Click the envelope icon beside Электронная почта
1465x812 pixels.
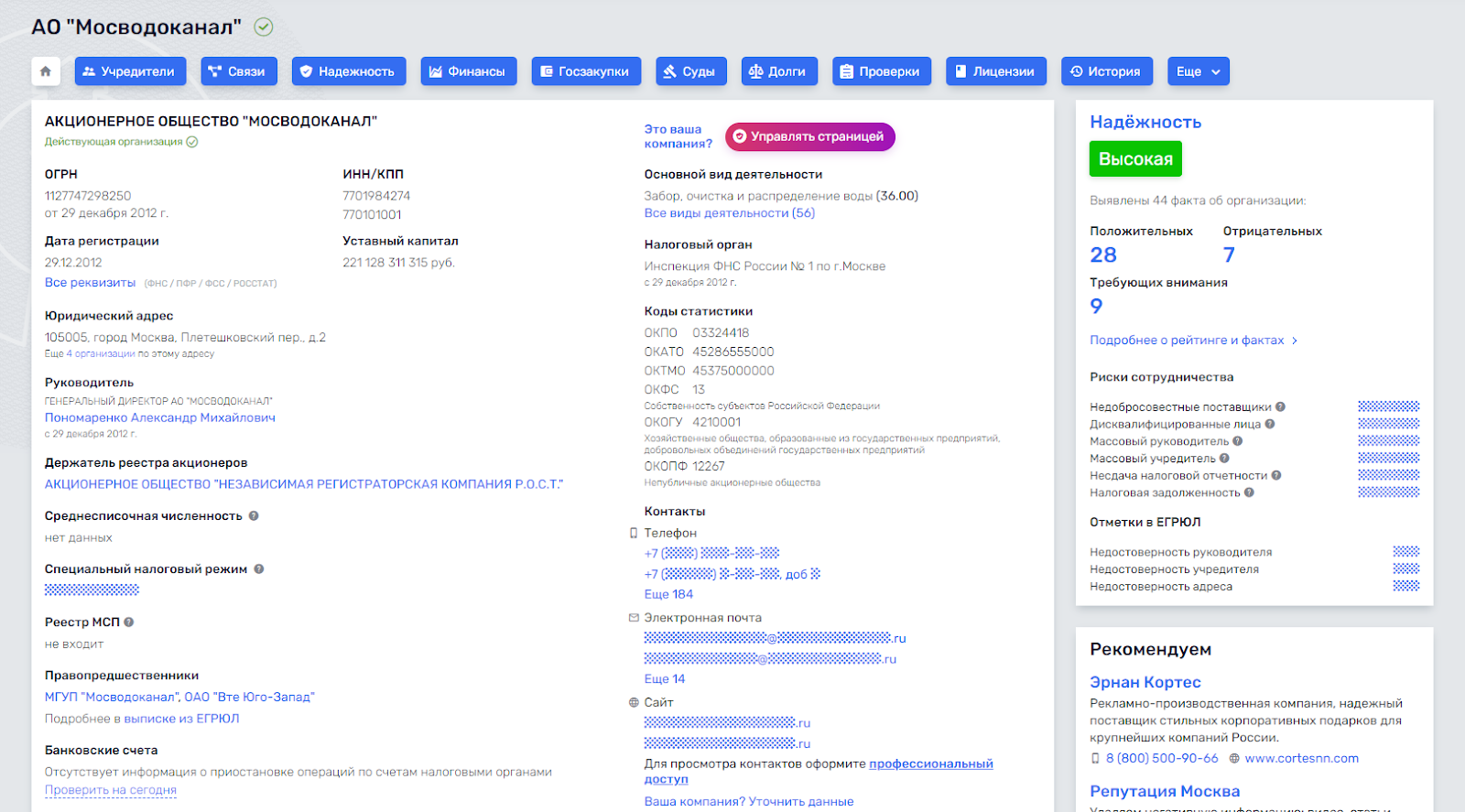pyautogui.click(x=634, y=618)
